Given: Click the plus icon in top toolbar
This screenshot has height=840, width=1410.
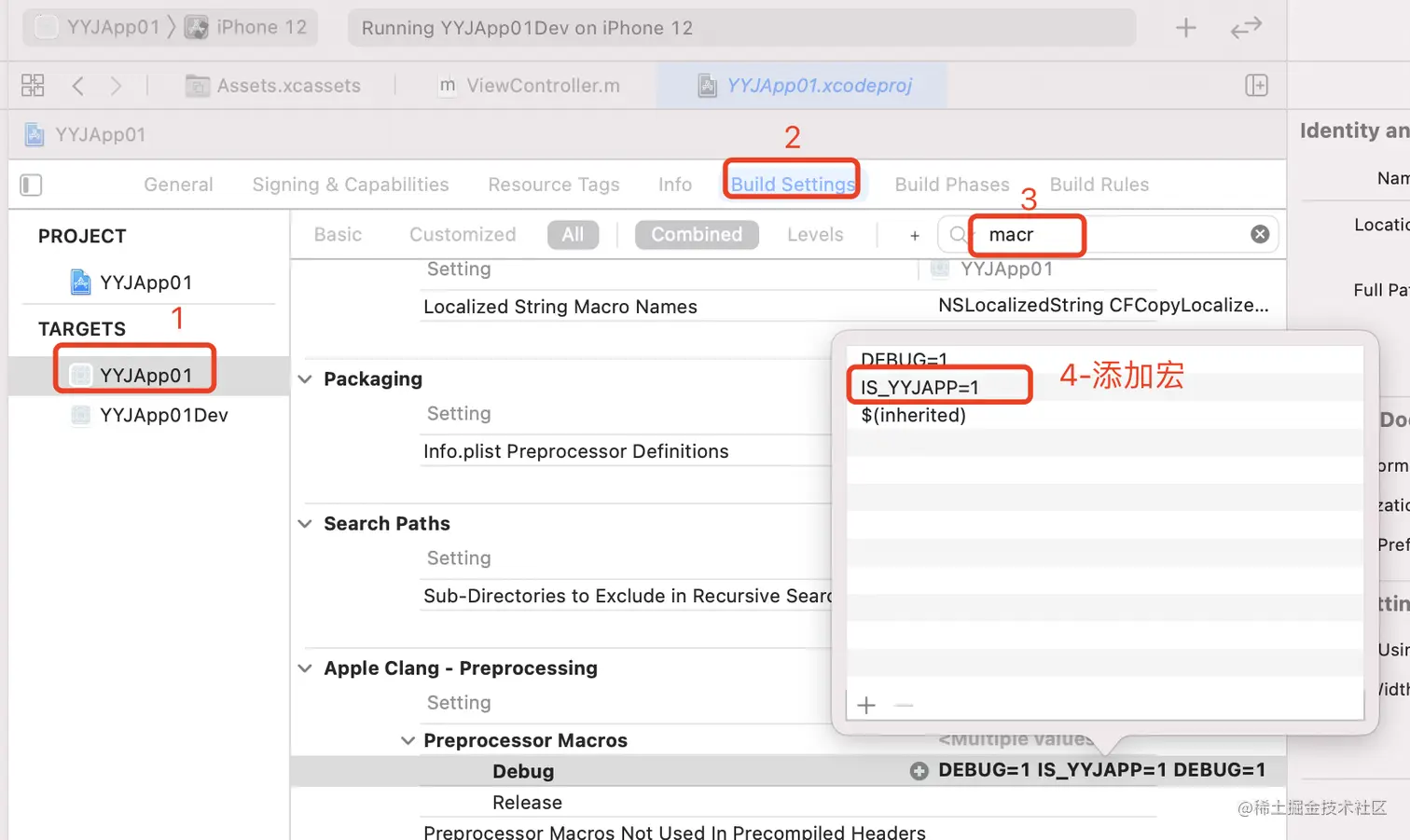Looking at the screenshot, I should pyautogui.click(x=1185, y=28).
